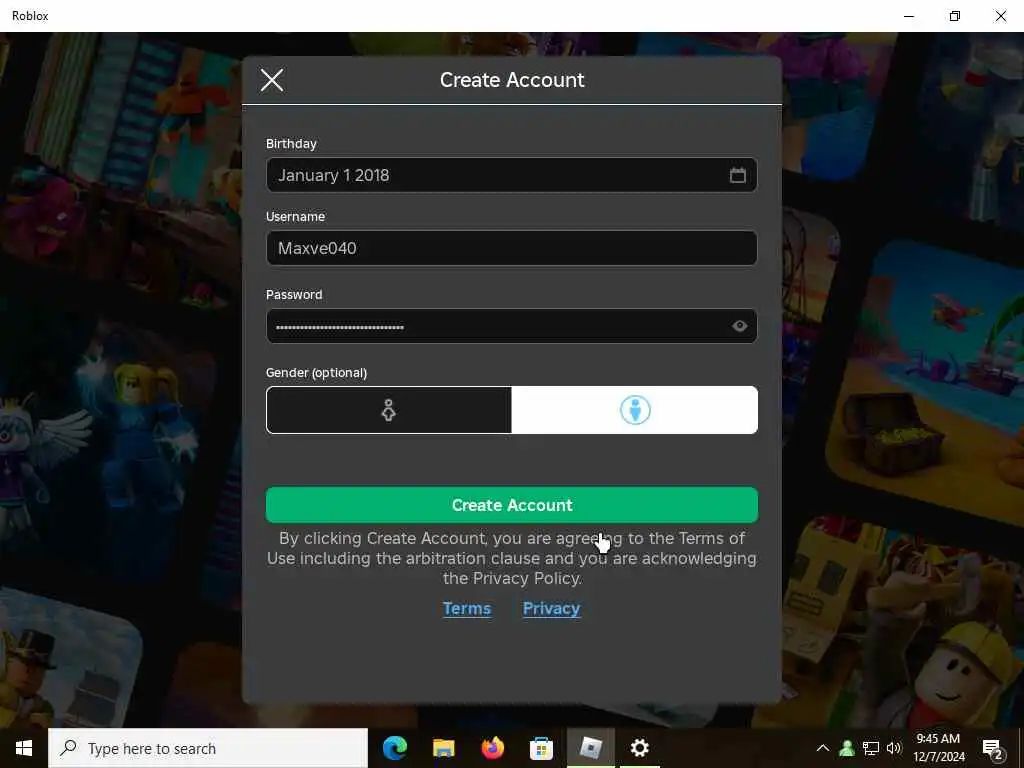Open network status tray icon
Viewport: 1024px width, 768px height.
(871, 748)
